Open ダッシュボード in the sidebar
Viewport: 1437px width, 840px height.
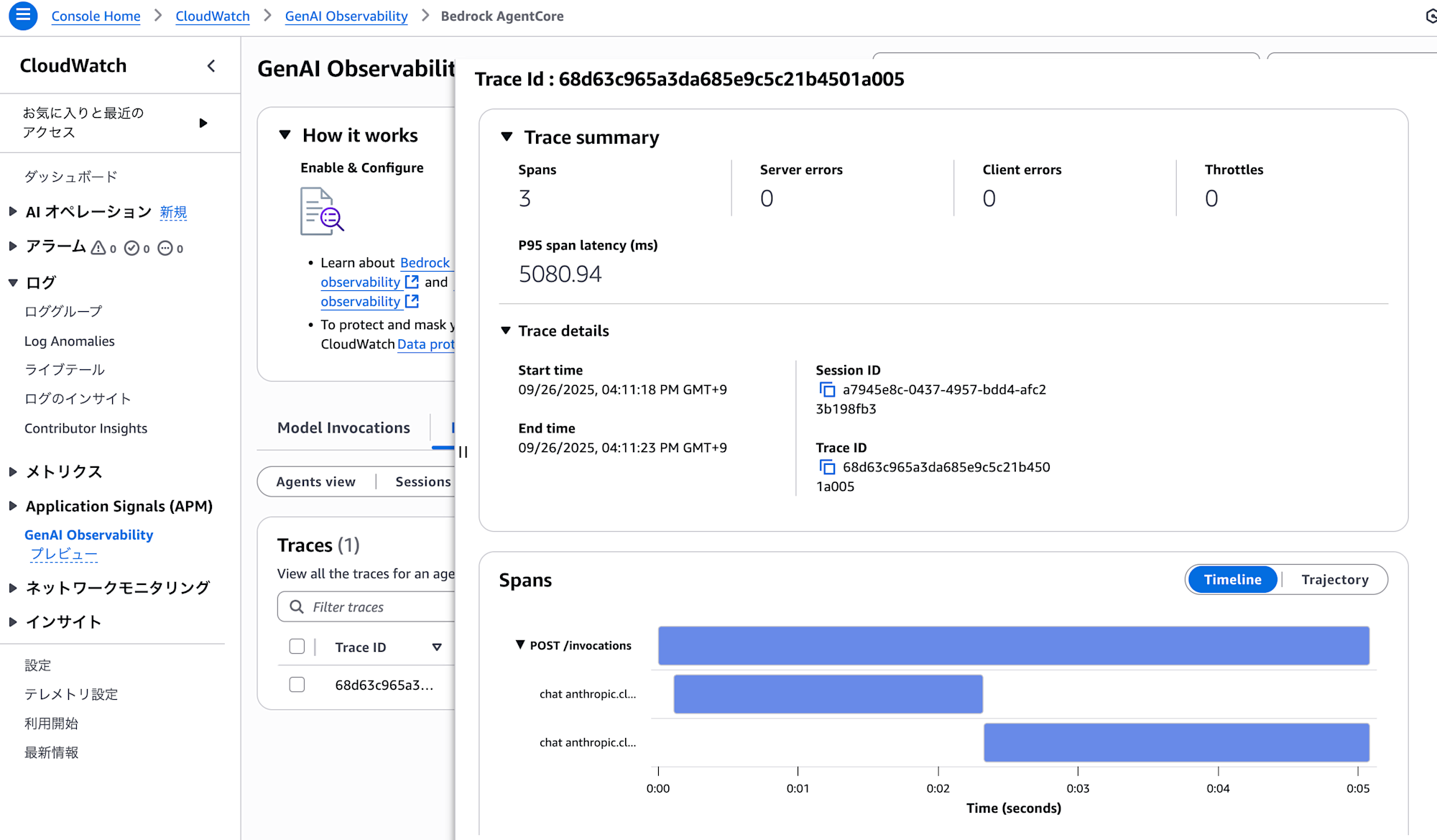(x=70, y=176)
